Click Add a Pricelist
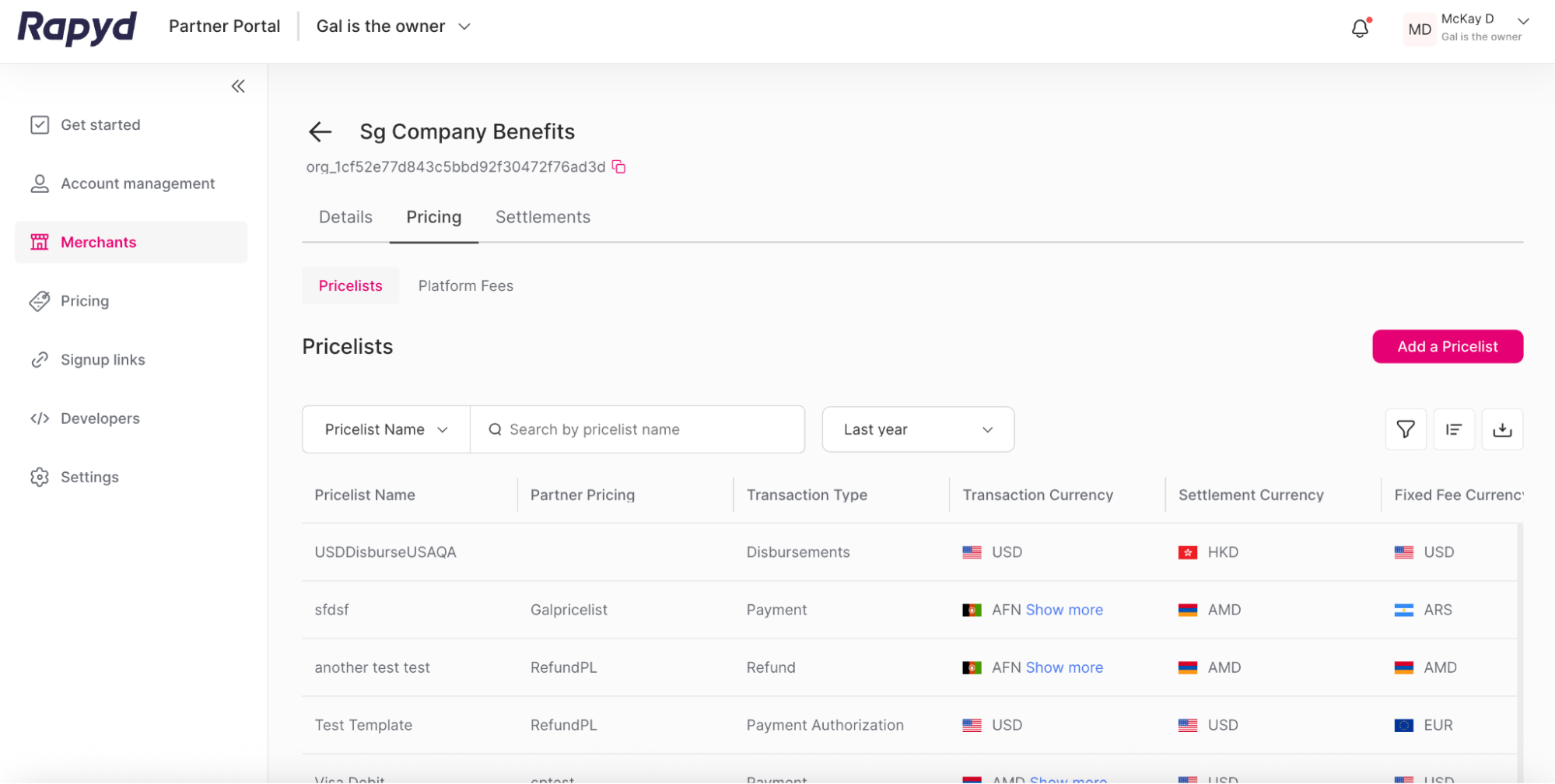The width and height of the screenshot is (1555, 784). [x=1447, y=347]
